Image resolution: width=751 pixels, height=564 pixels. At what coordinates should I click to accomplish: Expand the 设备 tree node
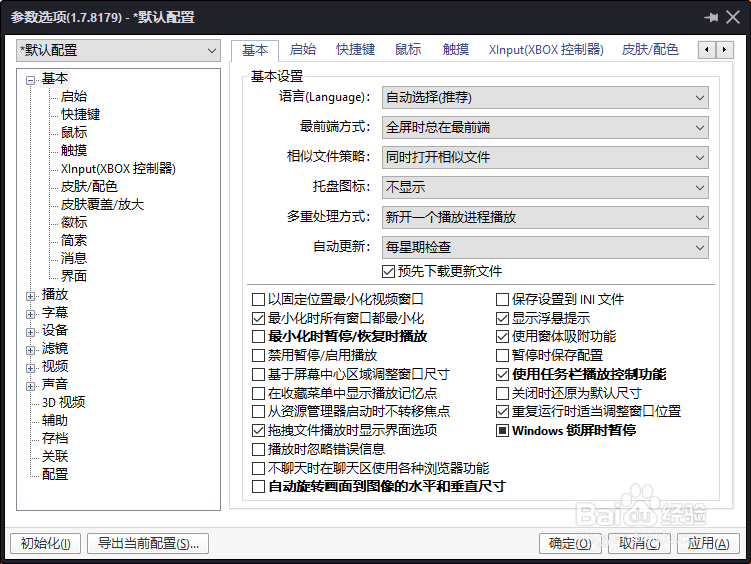30,332
